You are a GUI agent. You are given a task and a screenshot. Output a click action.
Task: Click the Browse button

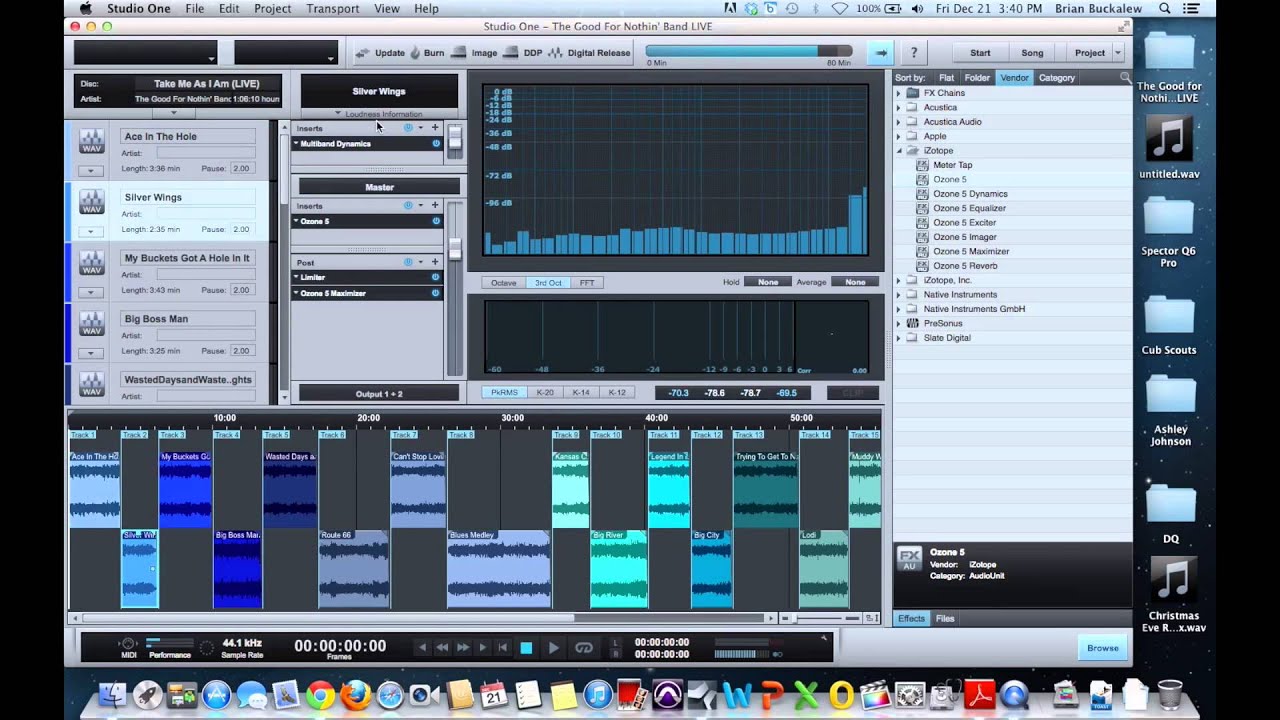click(1103, 648)
